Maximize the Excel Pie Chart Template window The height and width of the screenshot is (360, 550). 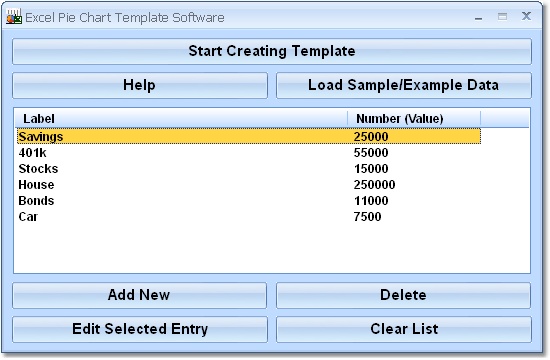point(502,16)
